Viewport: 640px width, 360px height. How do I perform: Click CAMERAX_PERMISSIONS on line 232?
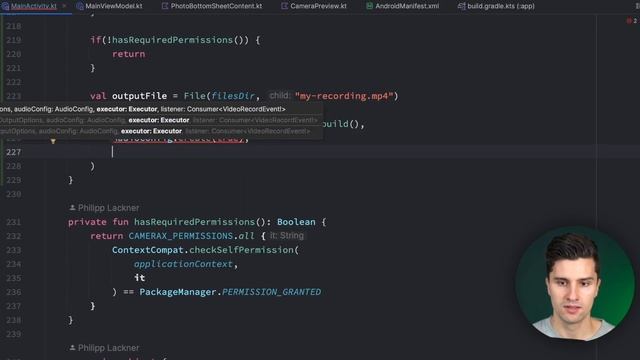point(180,236)
